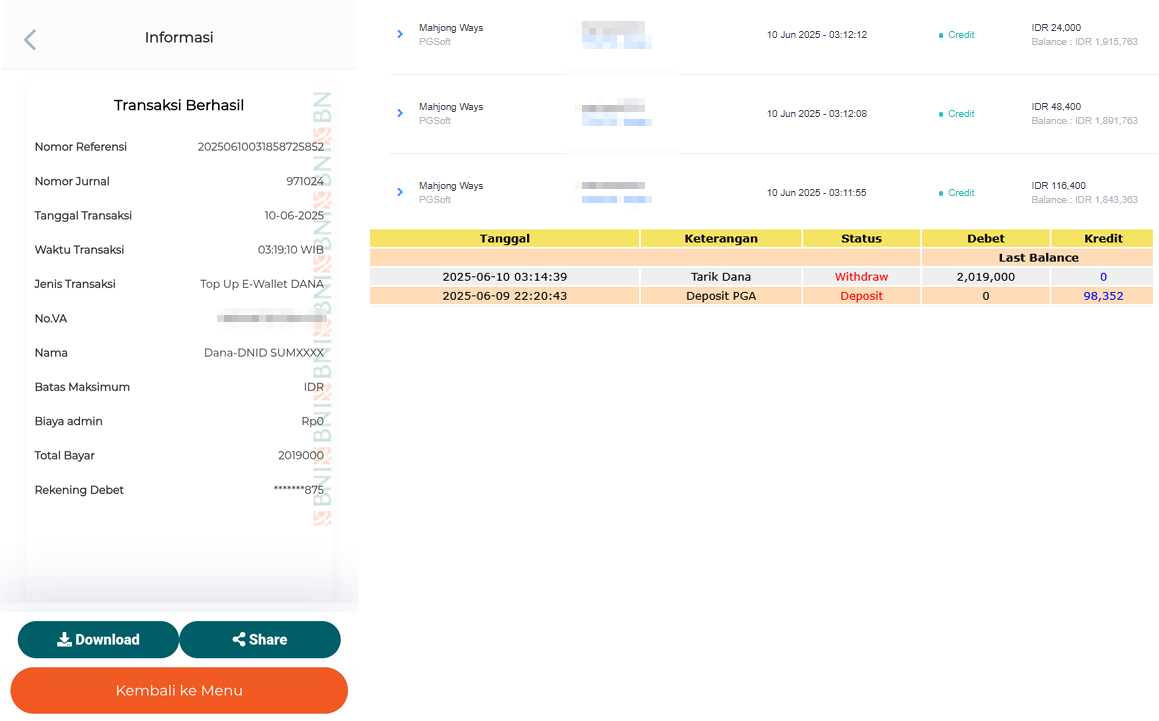Go back using the Informasi arrow
This screenshot has height=721, width=1159.
(x=30, y=39)
